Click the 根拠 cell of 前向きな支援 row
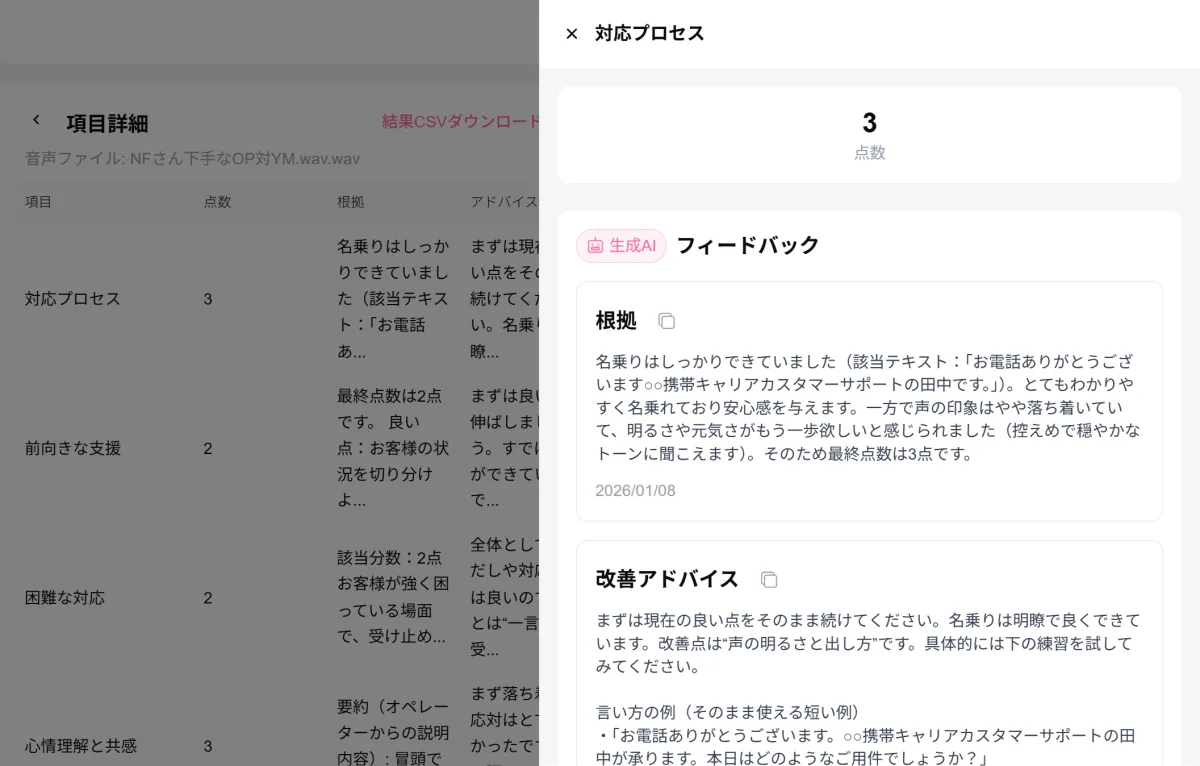1200x766 pixels. point(393,448)
